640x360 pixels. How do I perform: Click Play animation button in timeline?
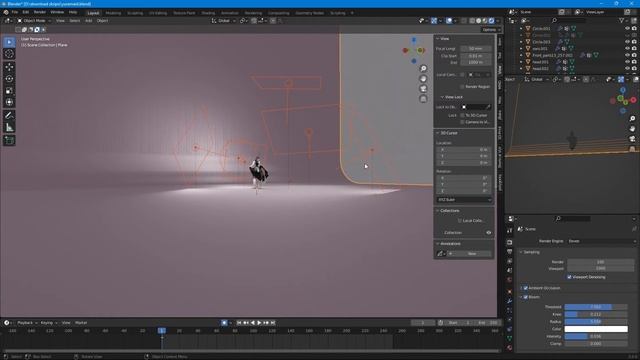point(259,322)
